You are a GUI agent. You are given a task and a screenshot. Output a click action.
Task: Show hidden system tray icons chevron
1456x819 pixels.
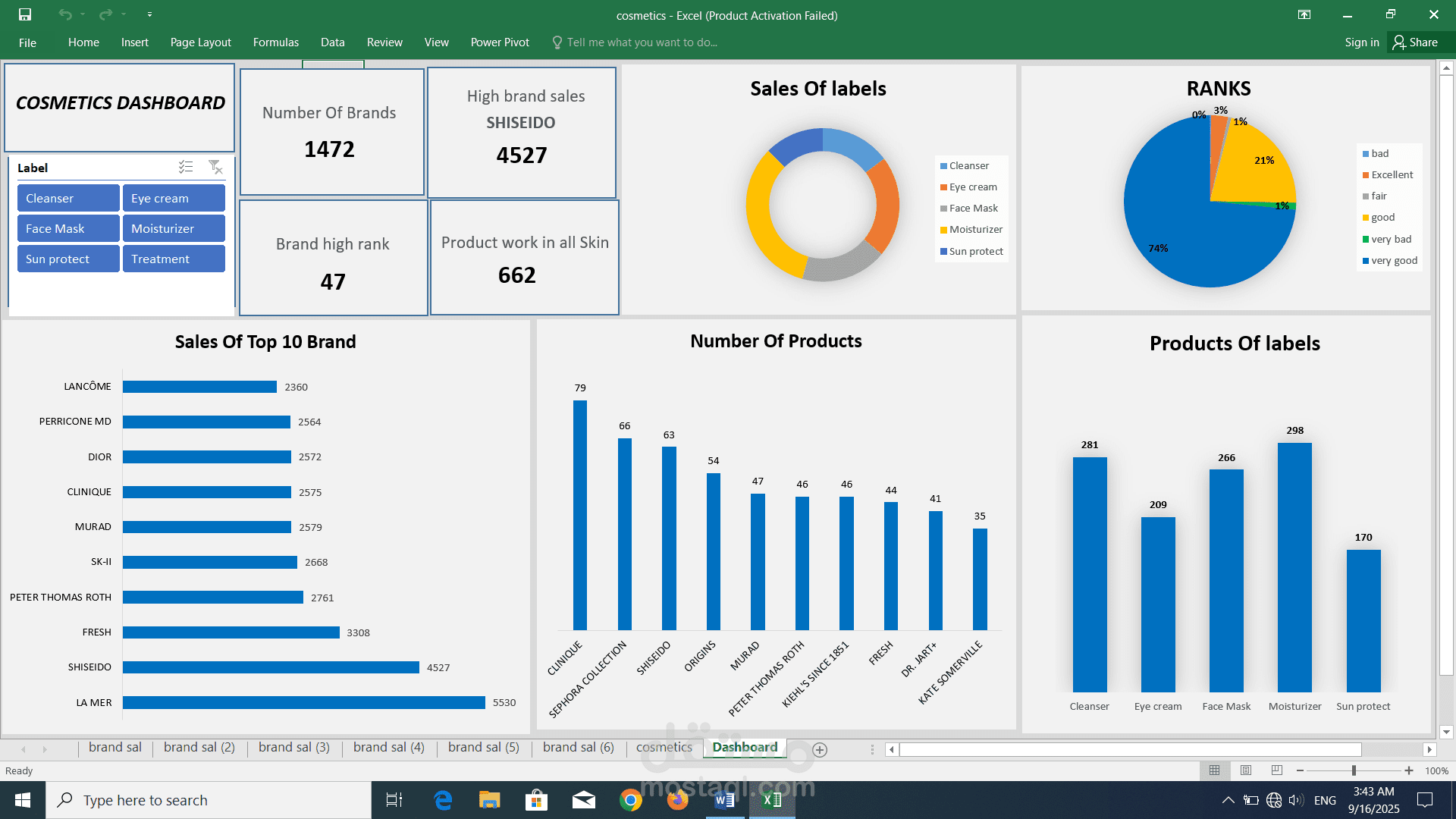point(1228,800)
